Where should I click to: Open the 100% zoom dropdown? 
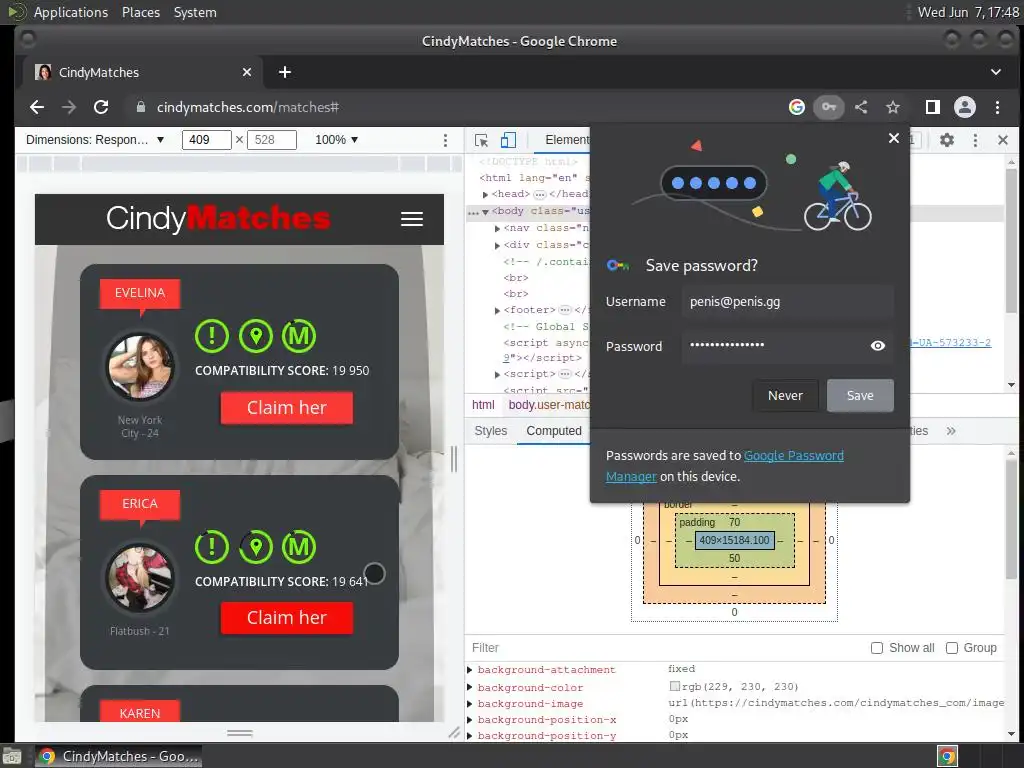(336, 140)
